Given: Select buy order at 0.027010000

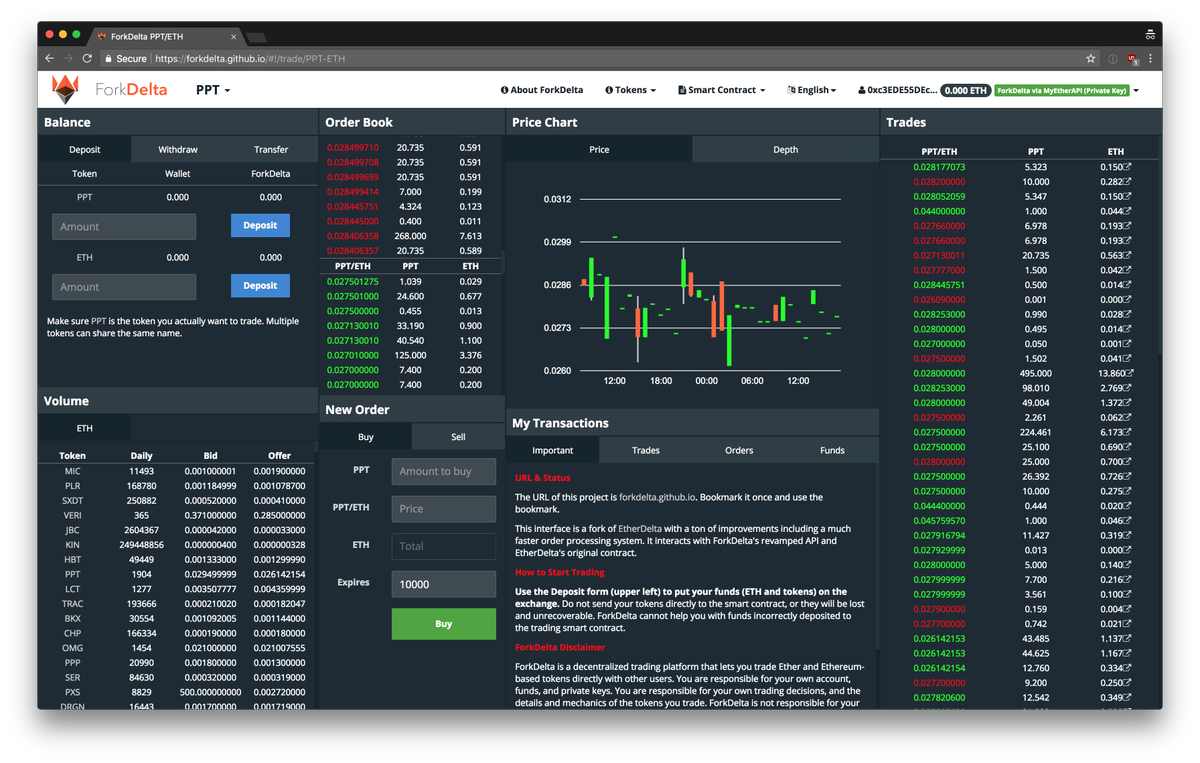Looking at the screenshot, I should pos(409,355).
